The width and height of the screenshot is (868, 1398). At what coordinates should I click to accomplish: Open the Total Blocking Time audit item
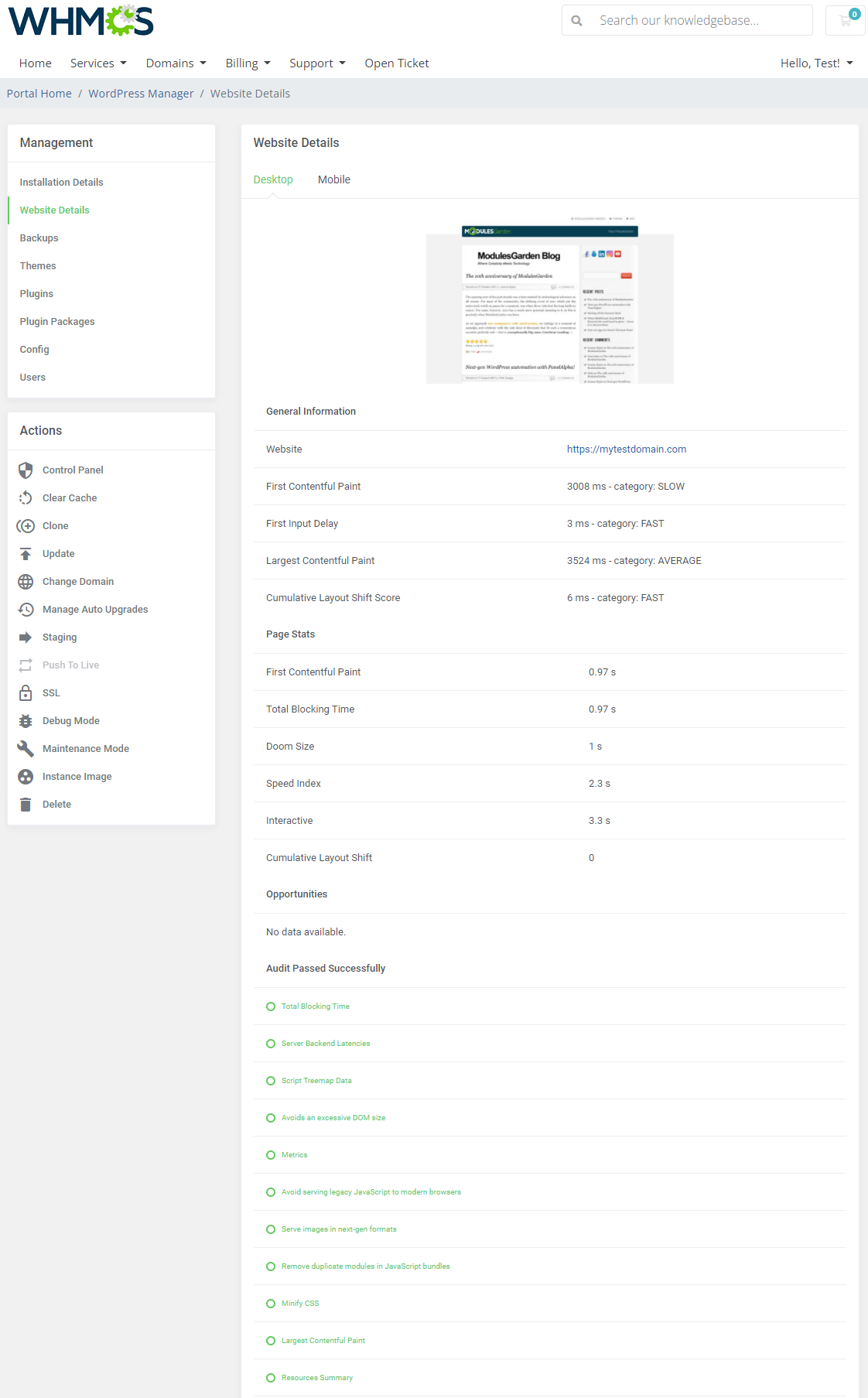[x=316, y=1007]
